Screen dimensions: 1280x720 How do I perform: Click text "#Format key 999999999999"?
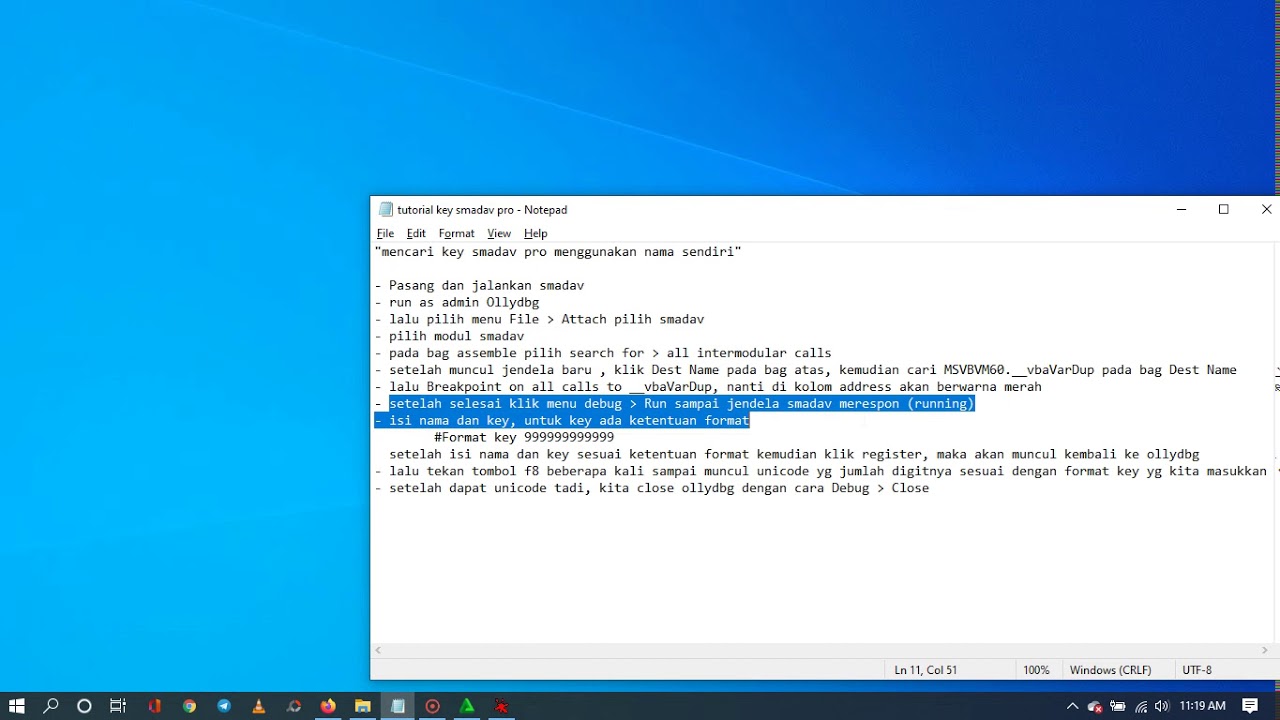click(x=524, y=438)
